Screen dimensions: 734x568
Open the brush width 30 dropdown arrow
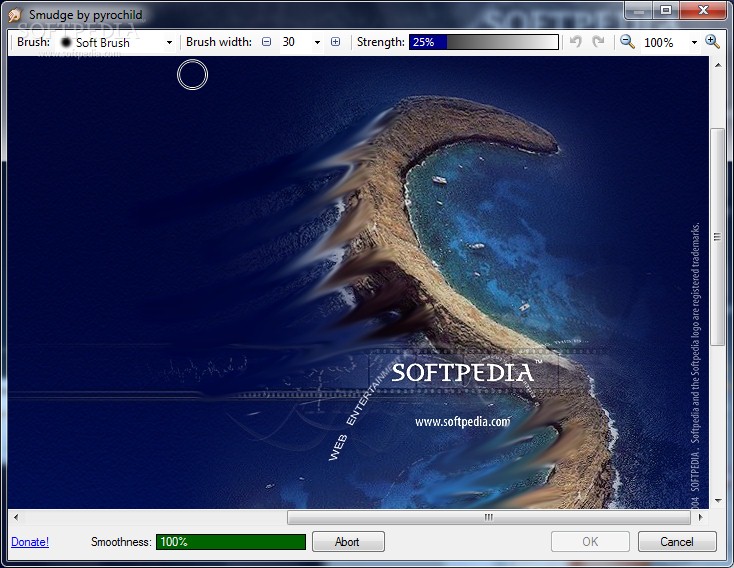[317, 43]
